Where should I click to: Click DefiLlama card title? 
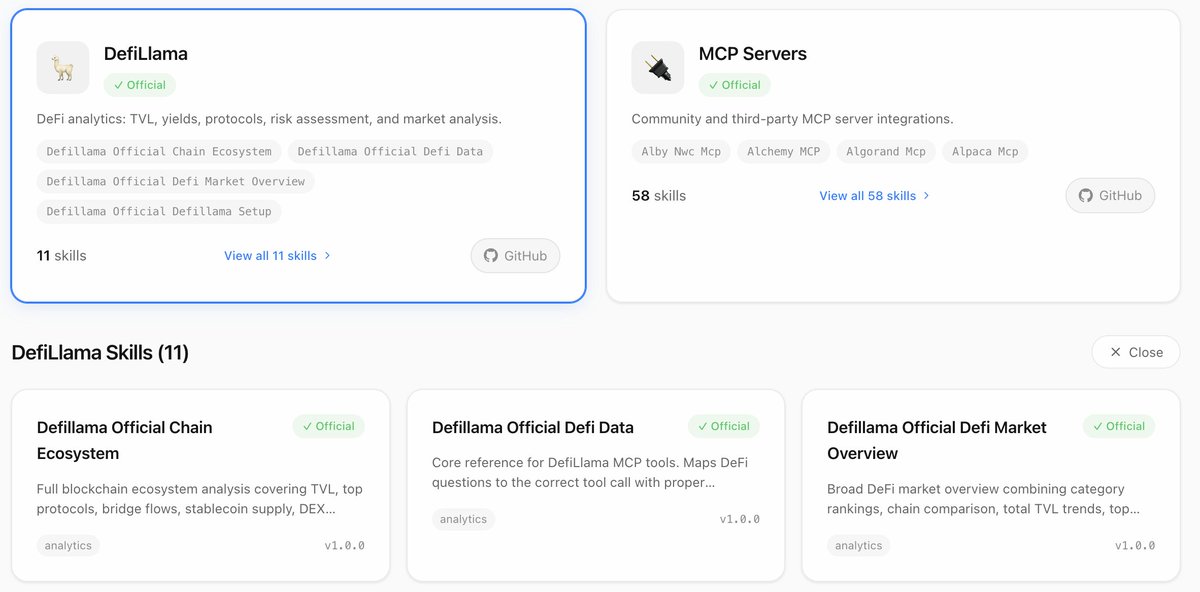point(146,54)
